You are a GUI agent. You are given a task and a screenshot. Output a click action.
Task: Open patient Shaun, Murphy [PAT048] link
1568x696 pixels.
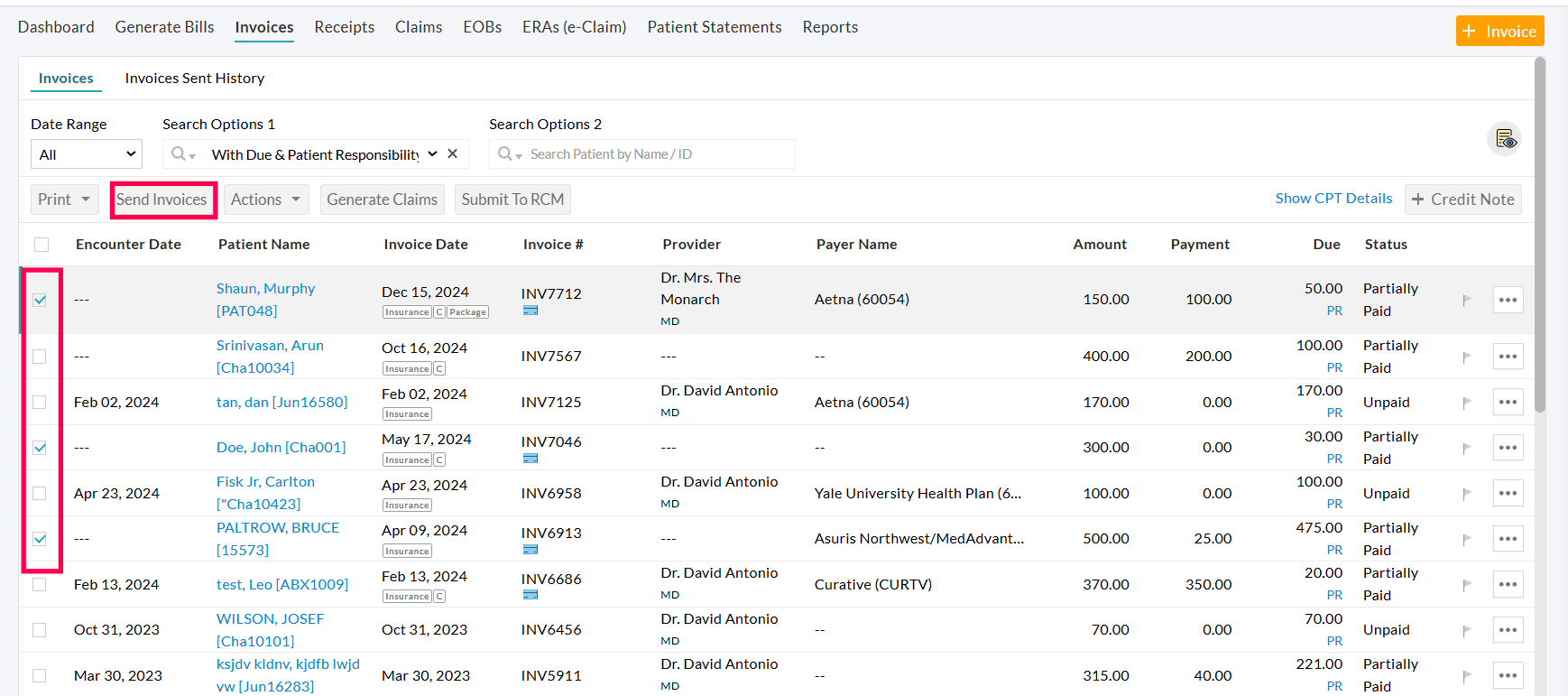[x=266, y=300]
